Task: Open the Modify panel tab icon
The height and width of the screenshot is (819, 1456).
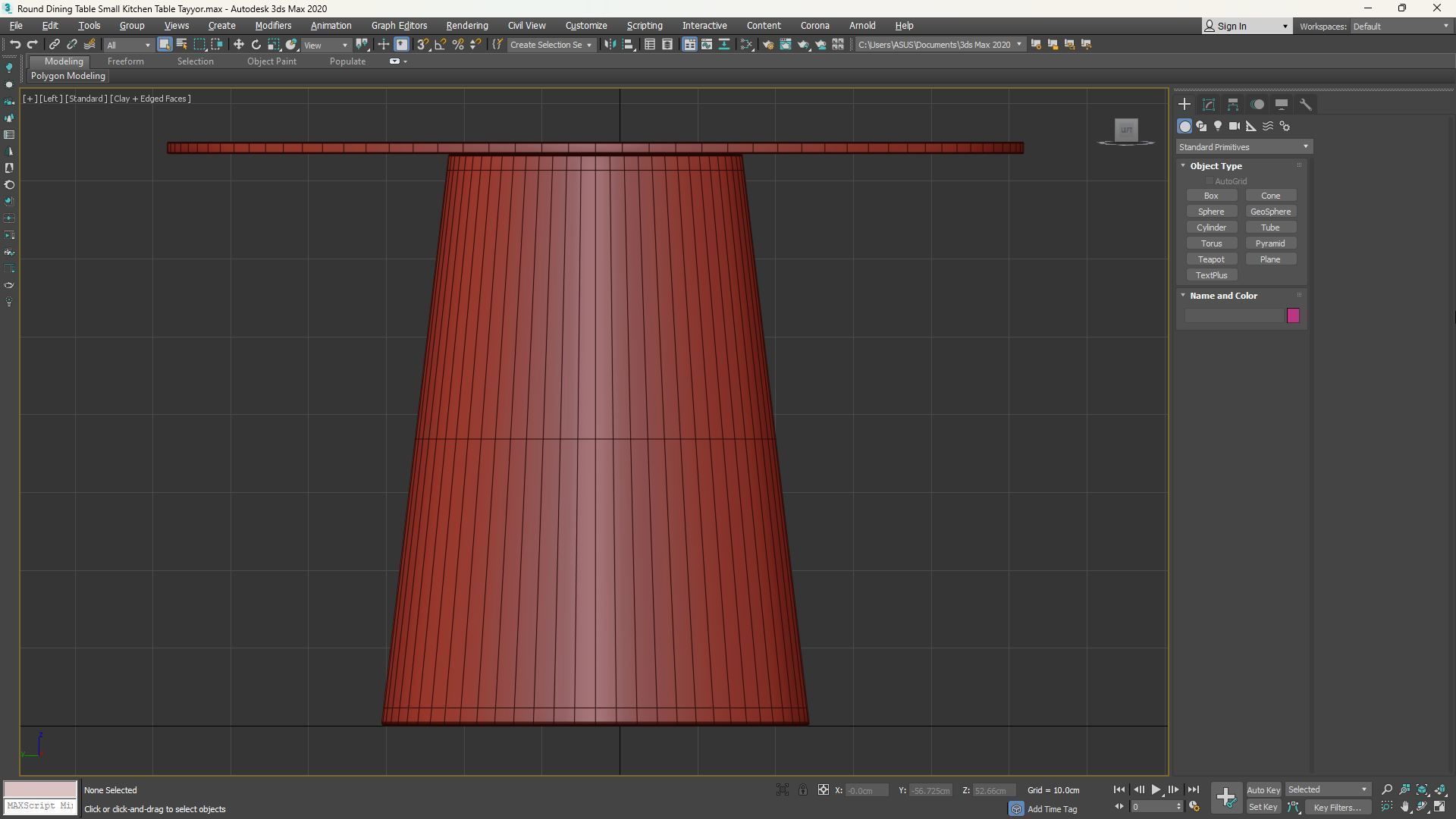Action: click(1209, 105)
